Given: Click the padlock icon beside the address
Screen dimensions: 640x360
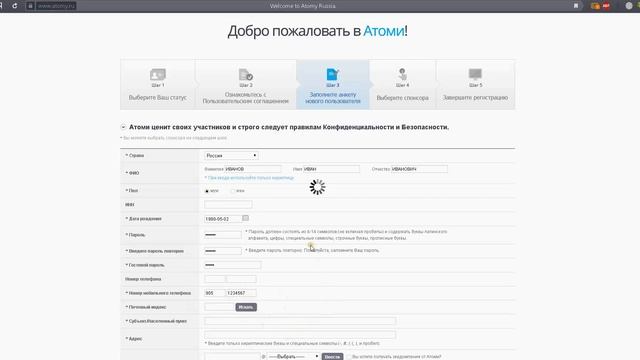Looking at the screenshot, I should coord(30,6).
